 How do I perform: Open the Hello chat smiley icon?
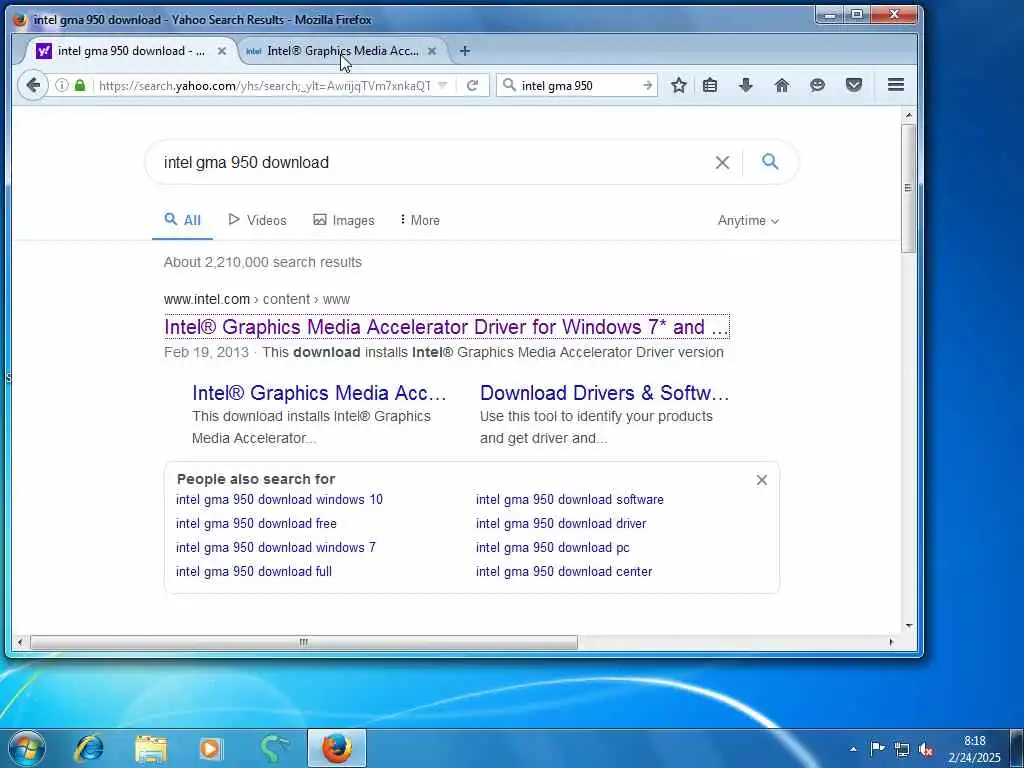click(x=817, y=86)
